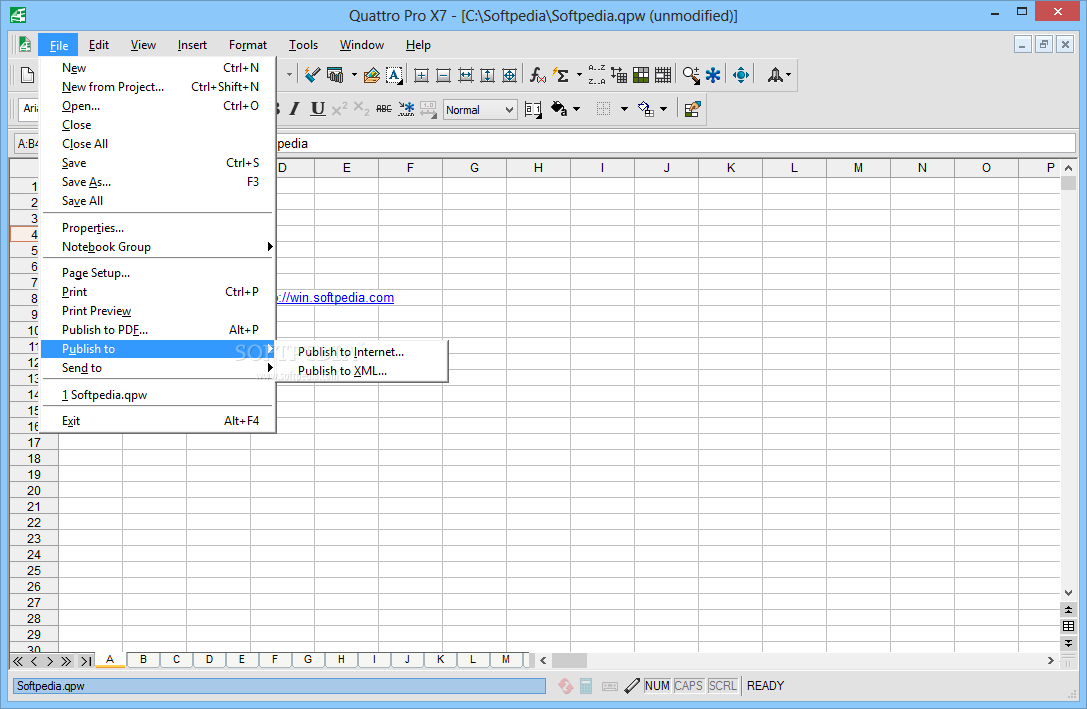Viewport: 1087px width, 709px height.
Task: Toggle the SCRL lock indicator
Action: (722, 685)
